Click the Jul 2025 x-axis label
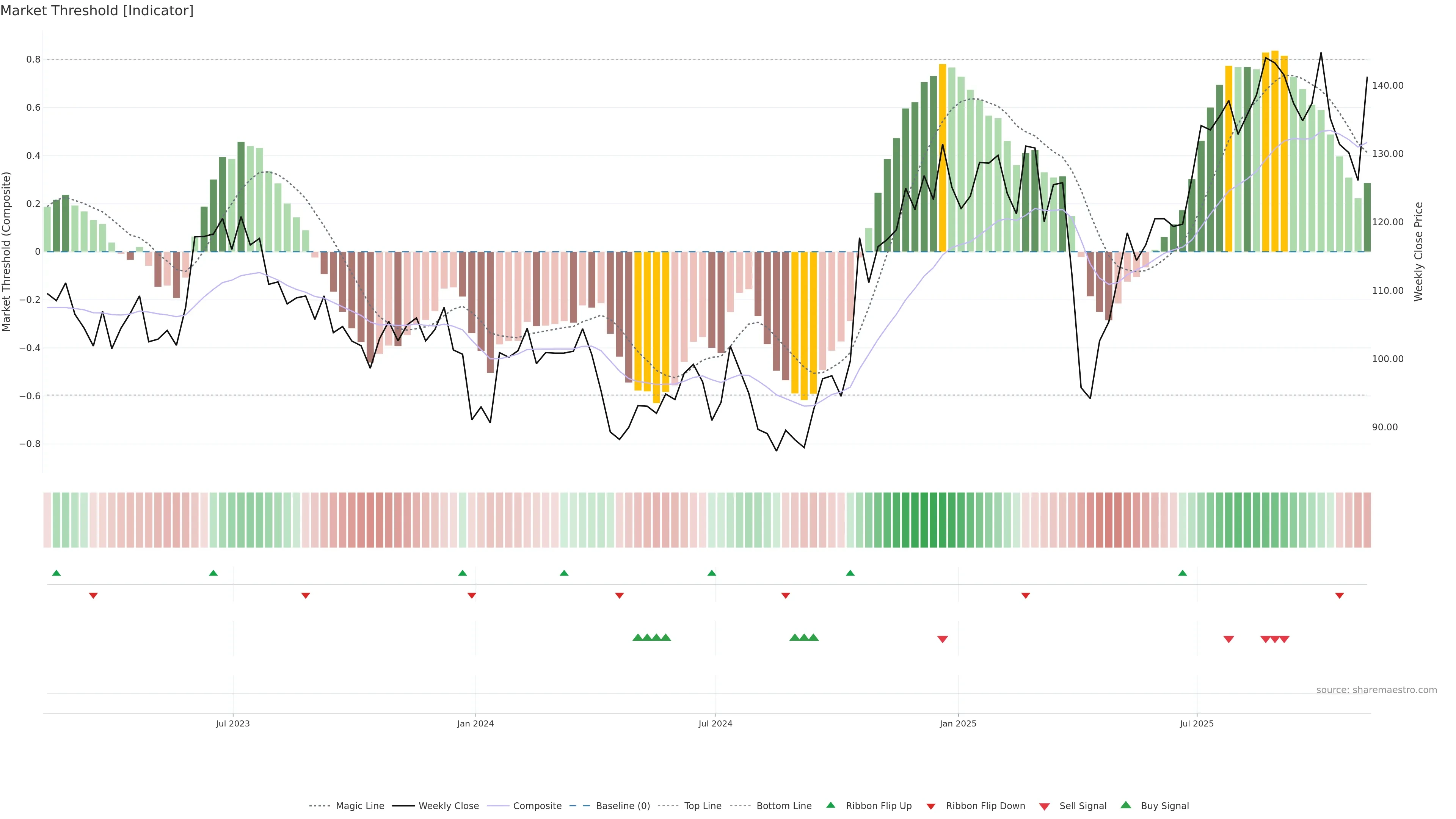Screen dimensions: 1456x819 pyautogui.click(x=1197, y=723)
